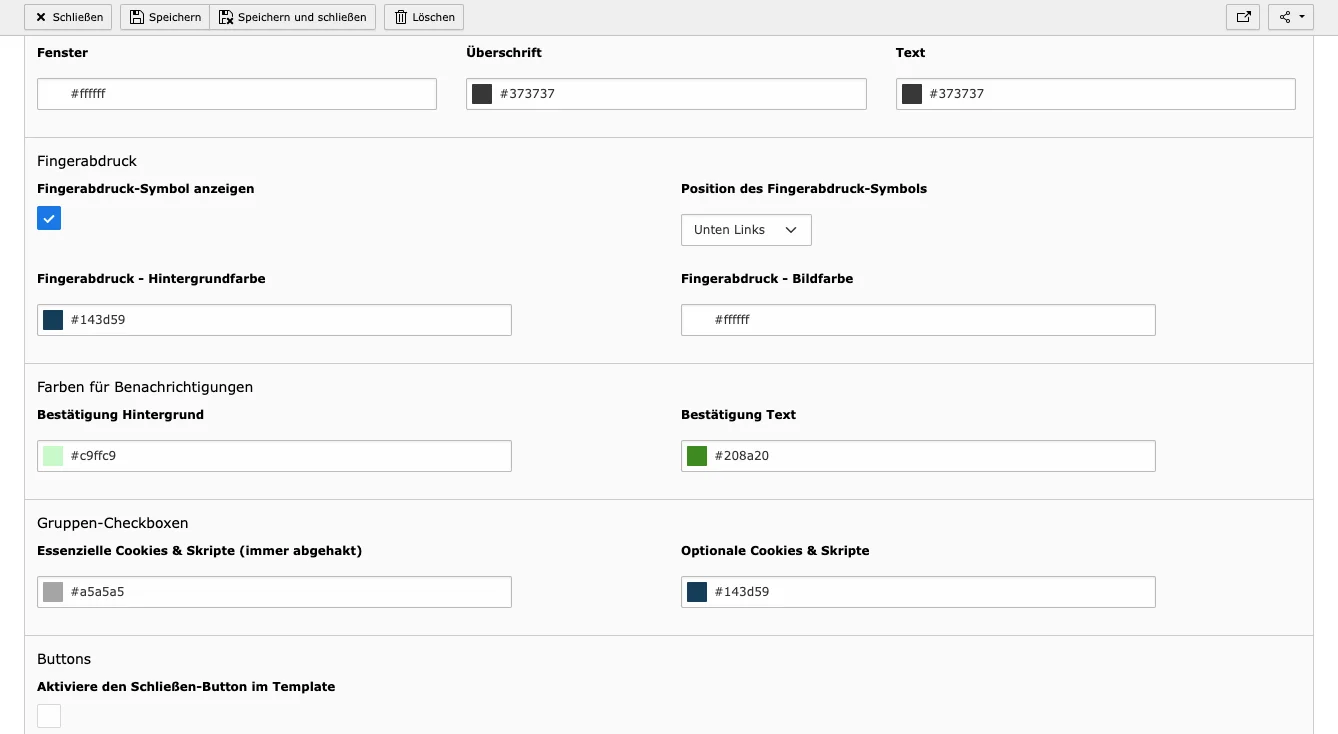The height and width of the screenshot is (734, 1338).
Task: Toggle the checked fingerprint display checkbox off
Action: coord(49,218)
